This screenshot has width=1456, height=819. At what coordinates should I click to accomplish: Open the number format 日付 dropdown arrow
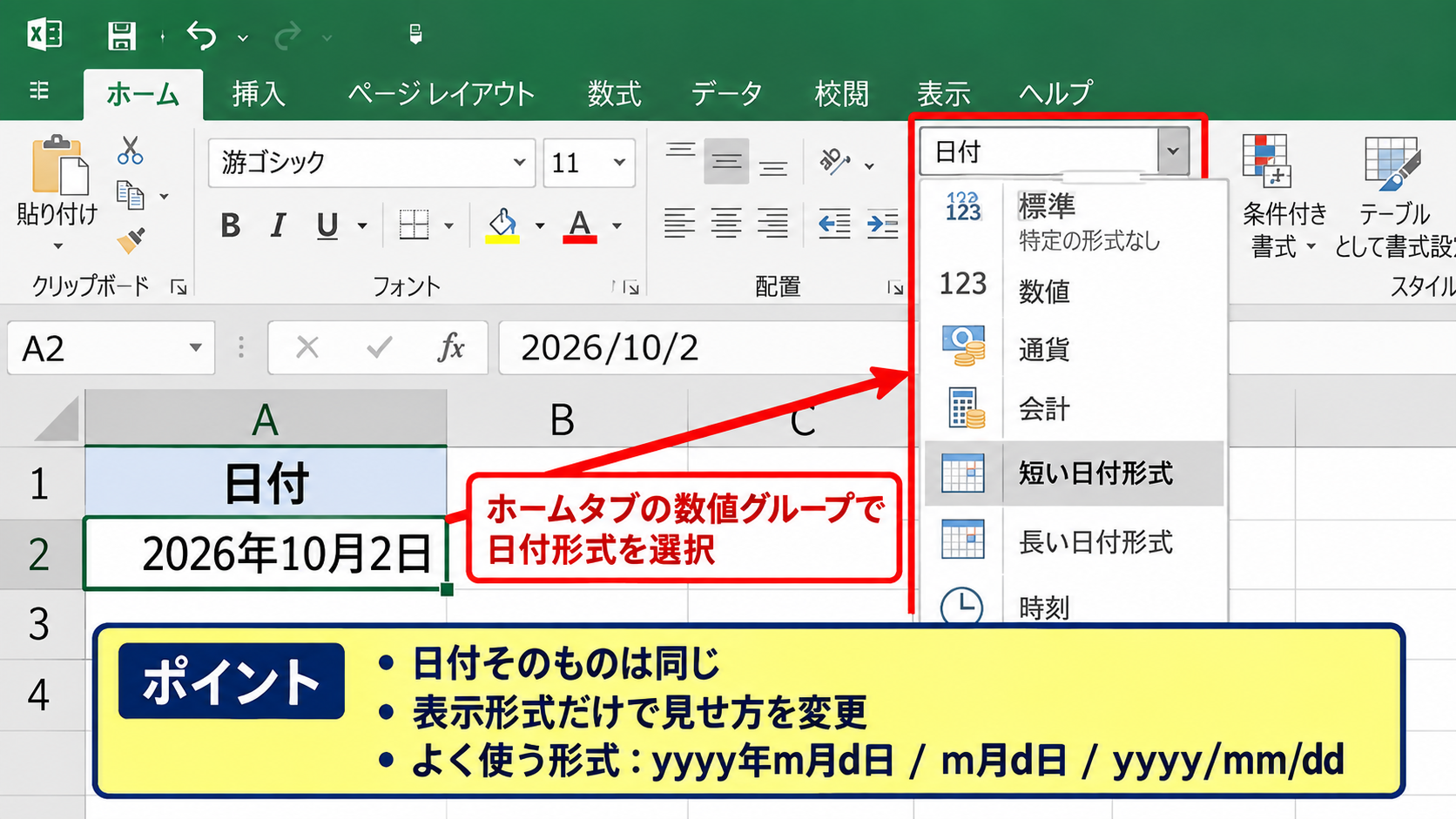point(1173,151)
